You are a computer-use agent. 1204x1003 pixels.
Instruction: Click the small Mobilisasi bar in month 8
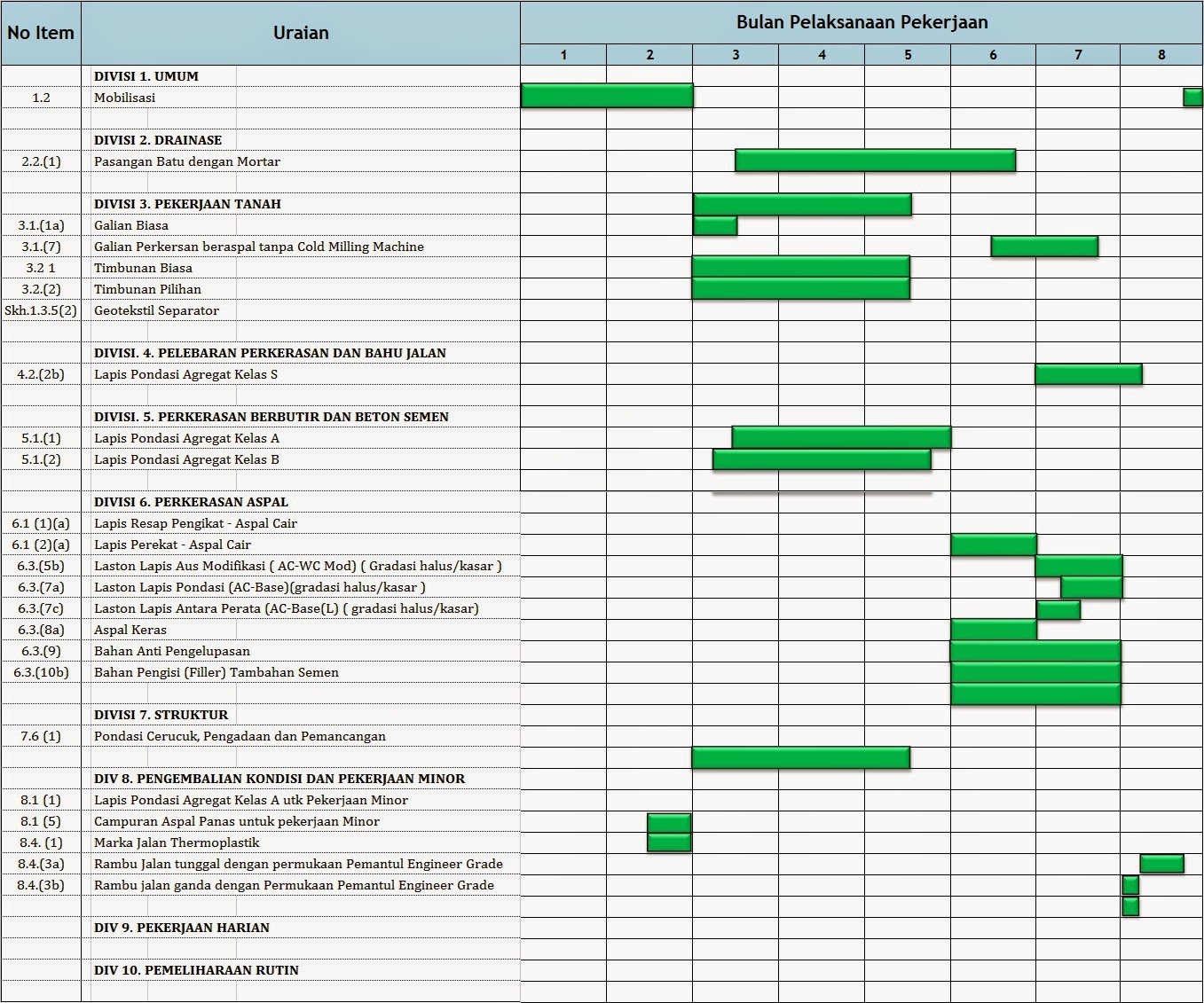(1192, 97)
